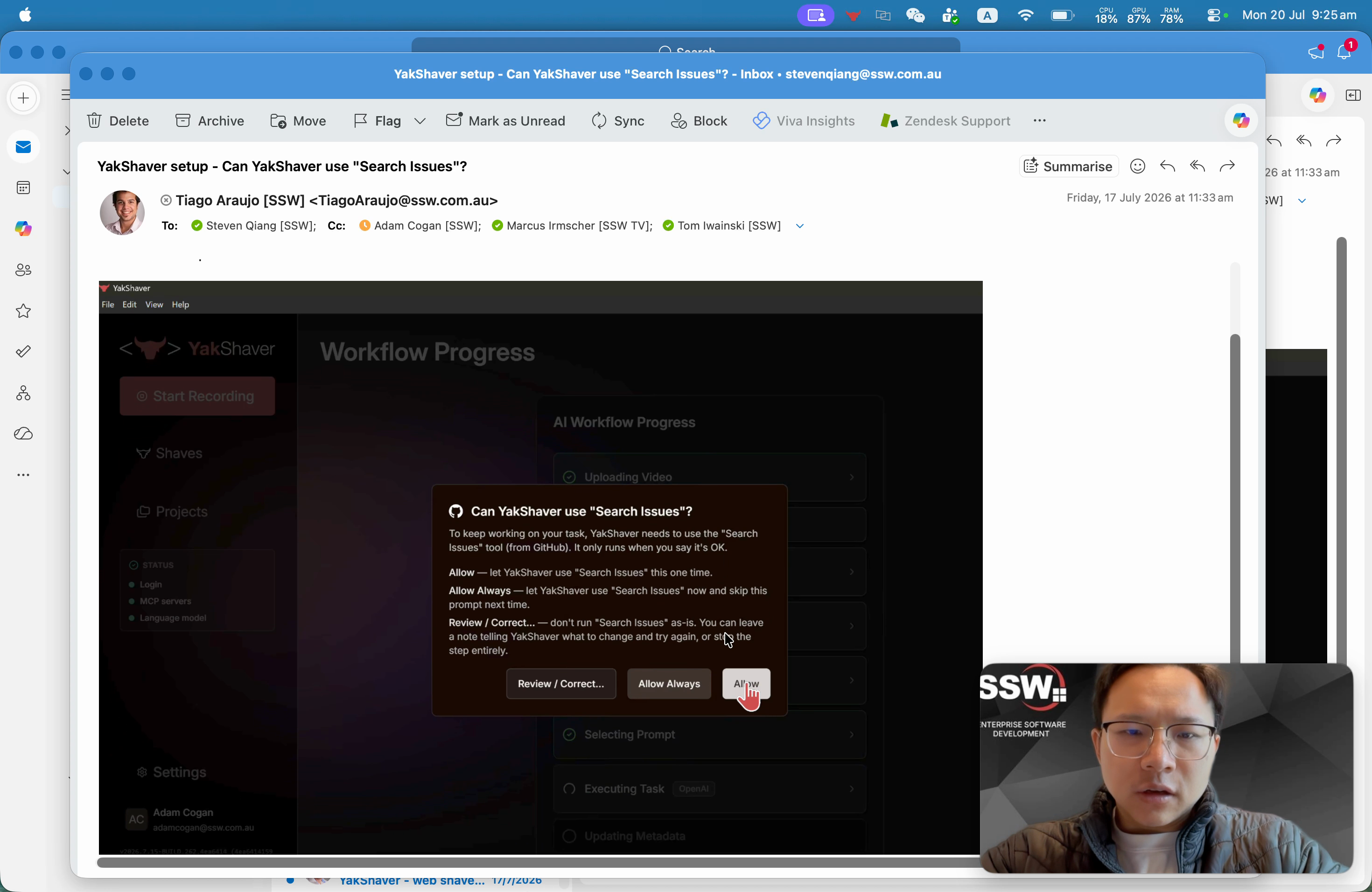The width and height of the screenshot is (1372, 892).
Task: Click the date and time in menu bar
Action: pyautogui.click(x=1299, y=15)
